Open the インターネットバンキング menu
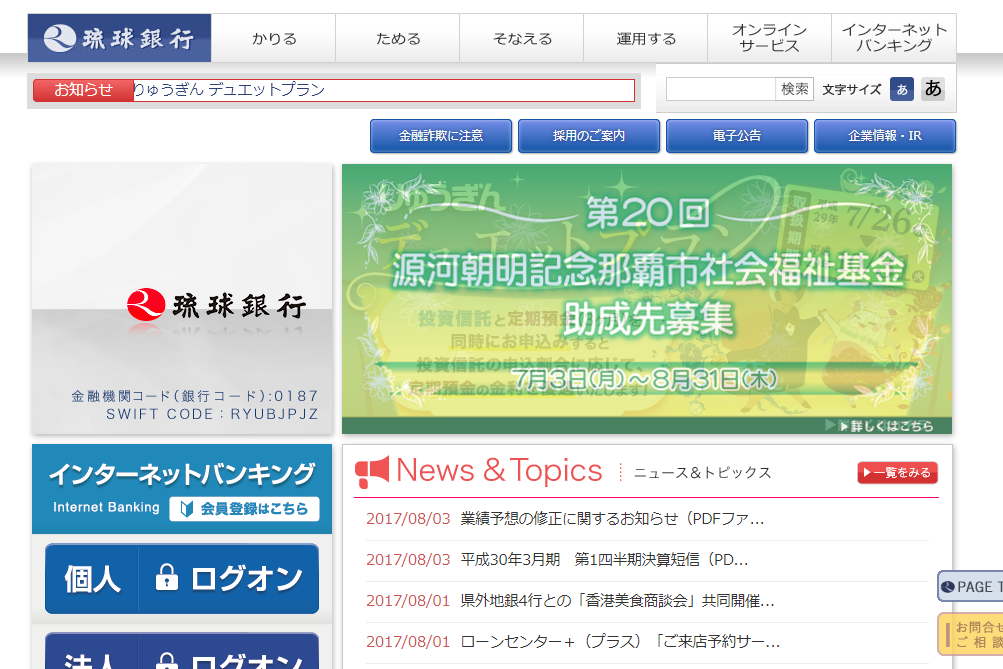This screenshot has width=1003, height=669. click(894, 38)
